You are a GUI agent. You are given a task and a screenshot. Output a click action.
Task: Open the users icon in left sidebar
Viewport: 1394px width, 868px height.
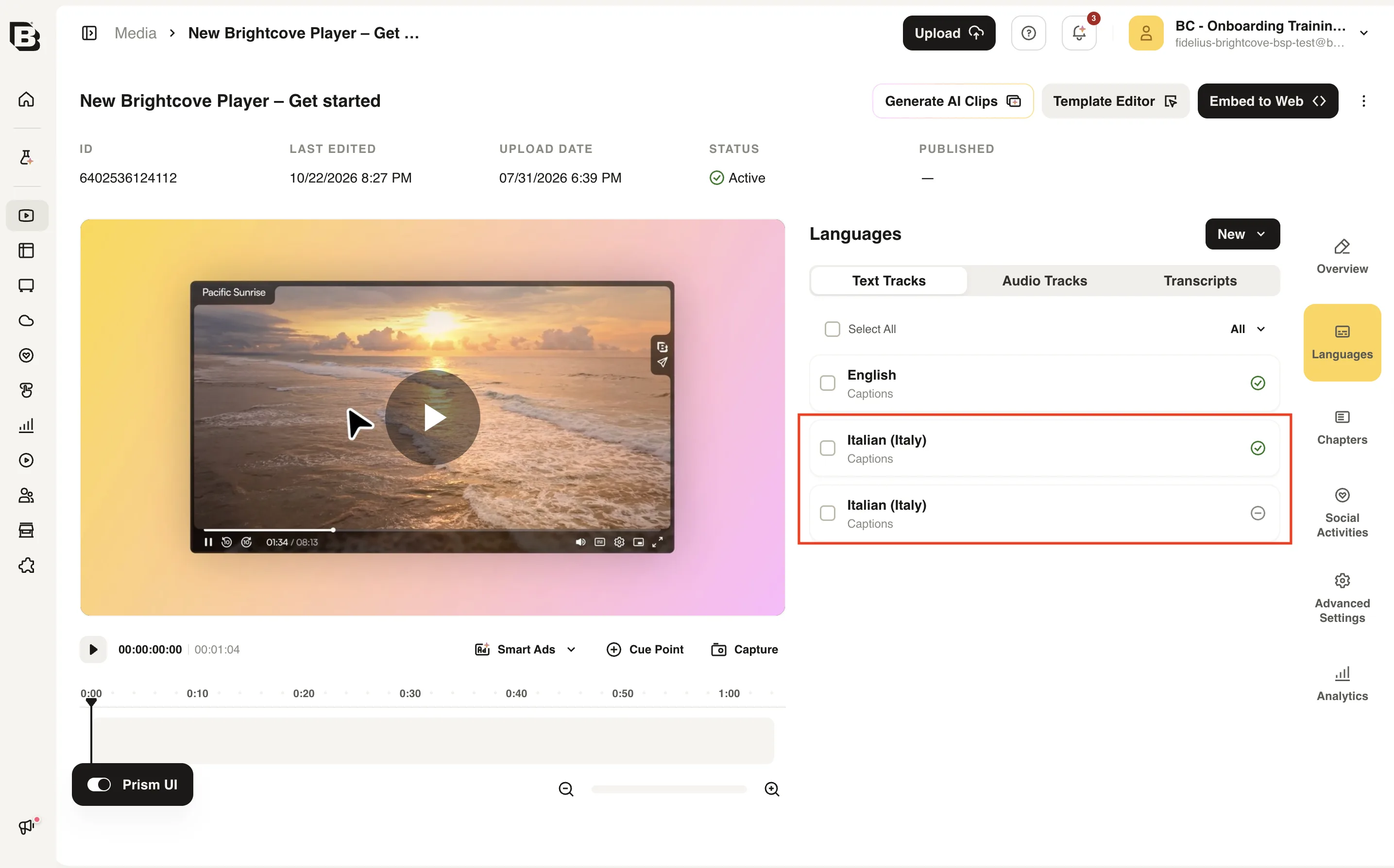point(26,496)
